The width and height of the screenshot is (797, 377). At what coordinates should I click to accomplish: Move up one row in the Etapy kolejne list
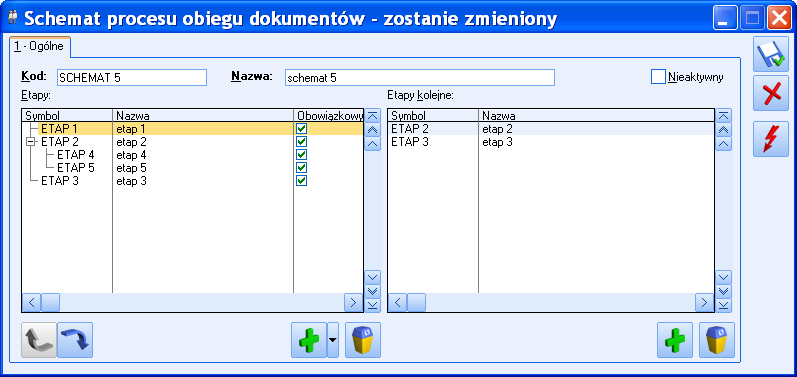click(723, 144)
